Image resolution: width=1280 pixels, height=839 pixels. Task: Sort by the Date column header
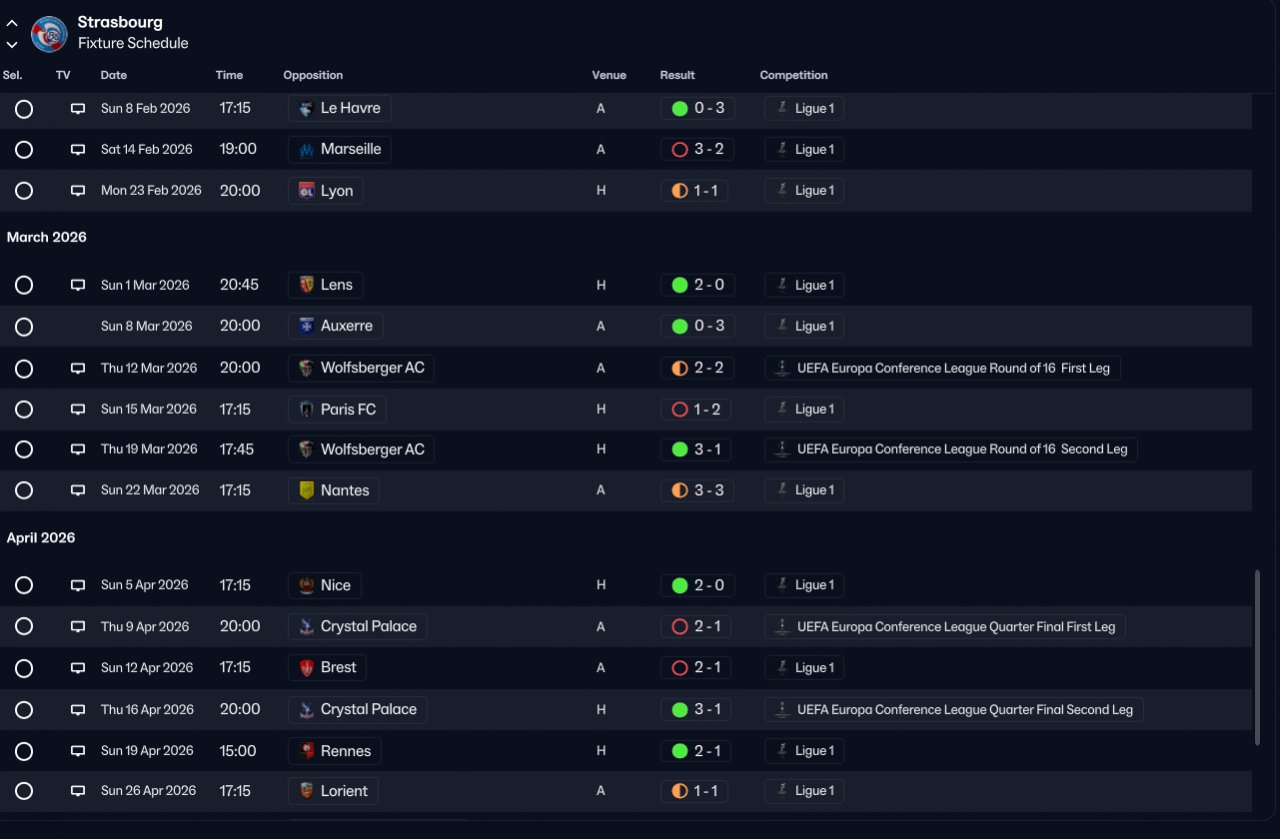click(114, 75)
